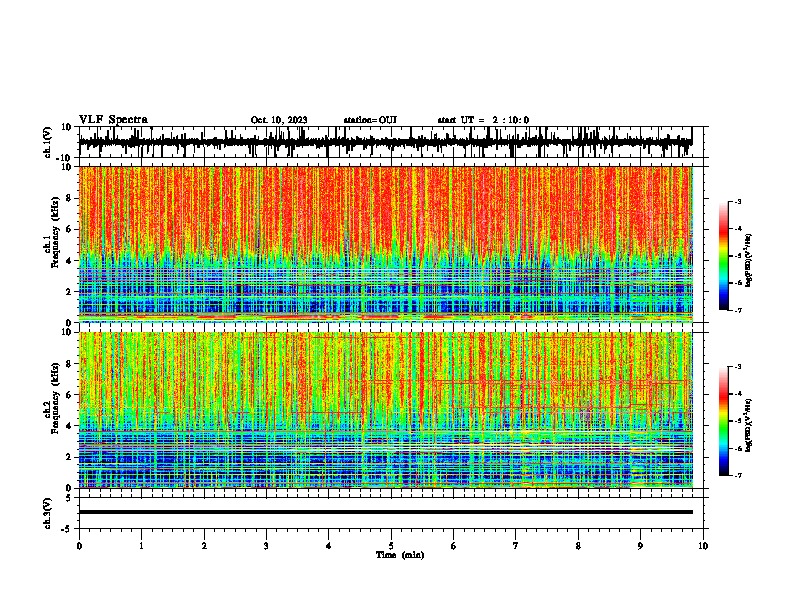Click the flat black ch.3 trace line
792x612 pixels.
385,512
